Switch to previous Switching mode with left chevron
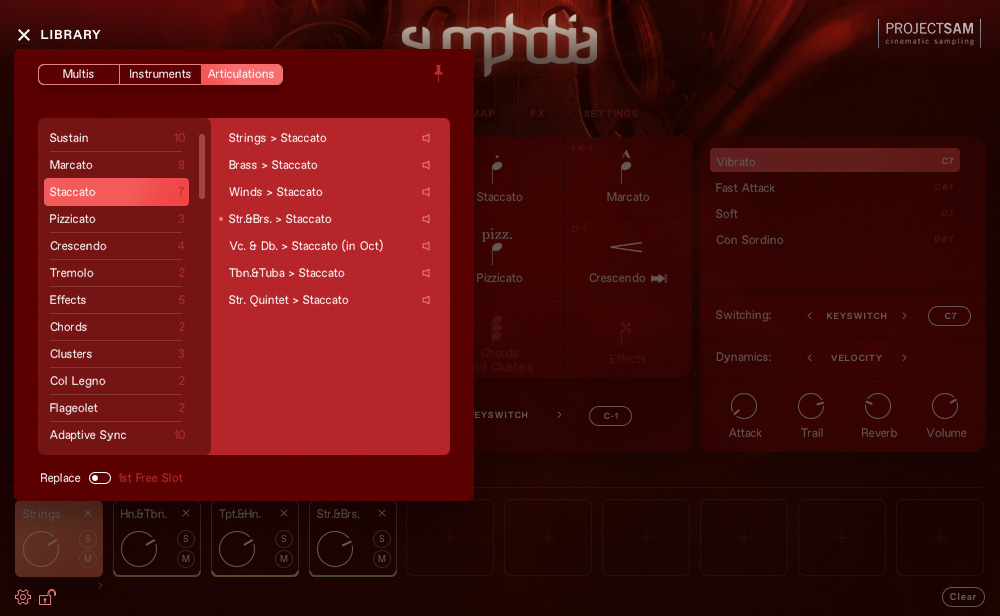This screenshot has height=616, width=1000. coord(810,316)
